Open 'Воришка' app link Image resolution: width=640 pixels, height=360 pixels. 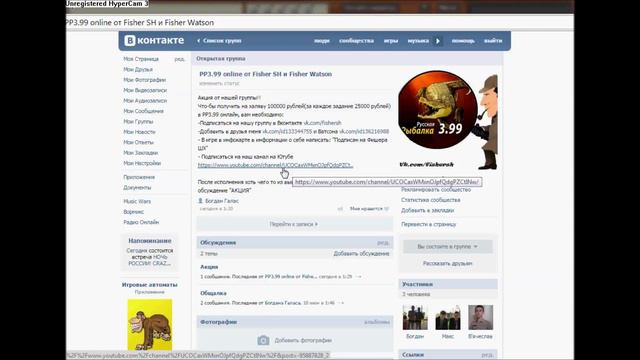pos(133,212)
